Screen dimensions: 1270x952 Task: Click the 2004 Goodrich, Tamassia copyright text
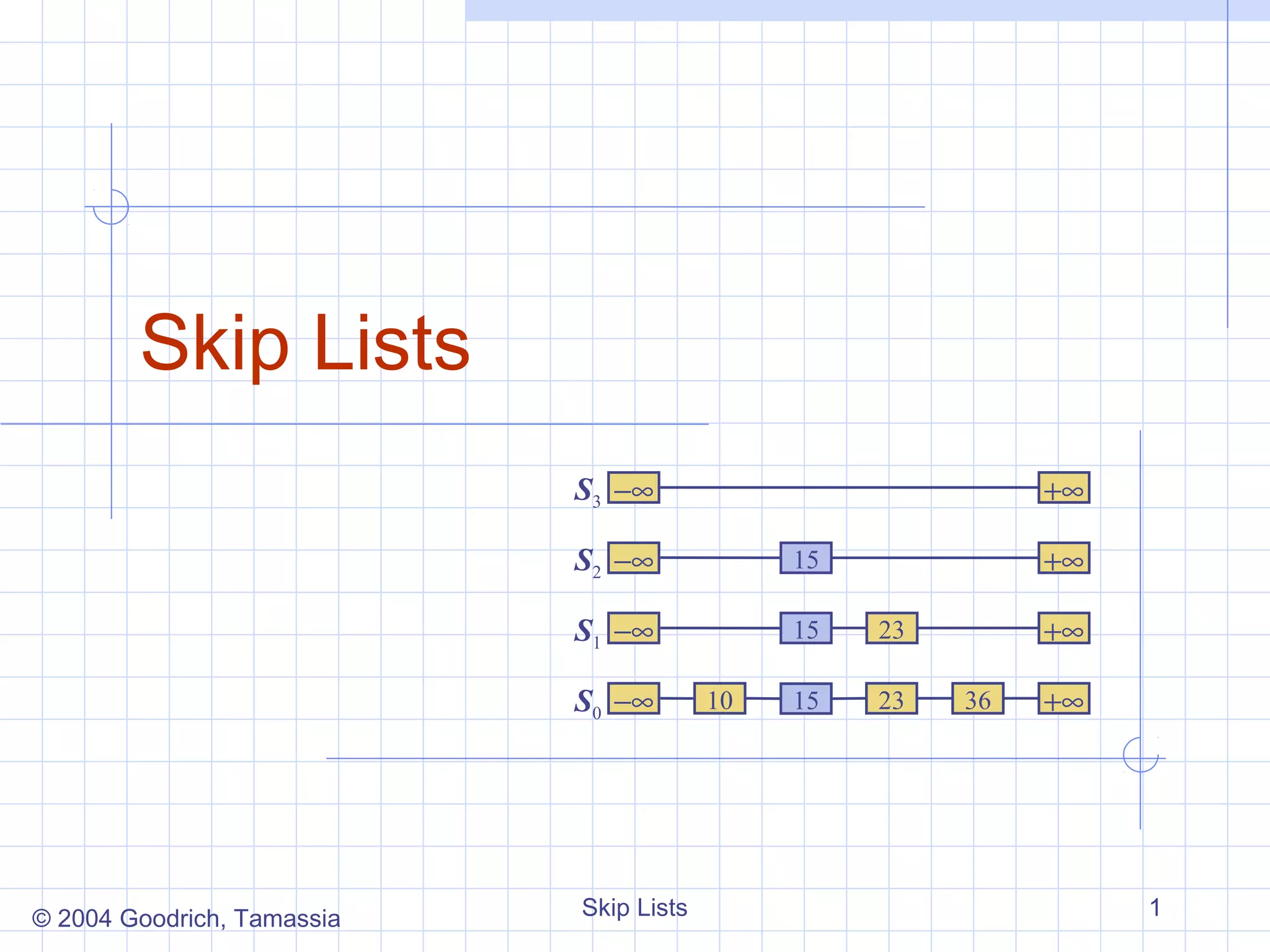(x=186, y=919)
